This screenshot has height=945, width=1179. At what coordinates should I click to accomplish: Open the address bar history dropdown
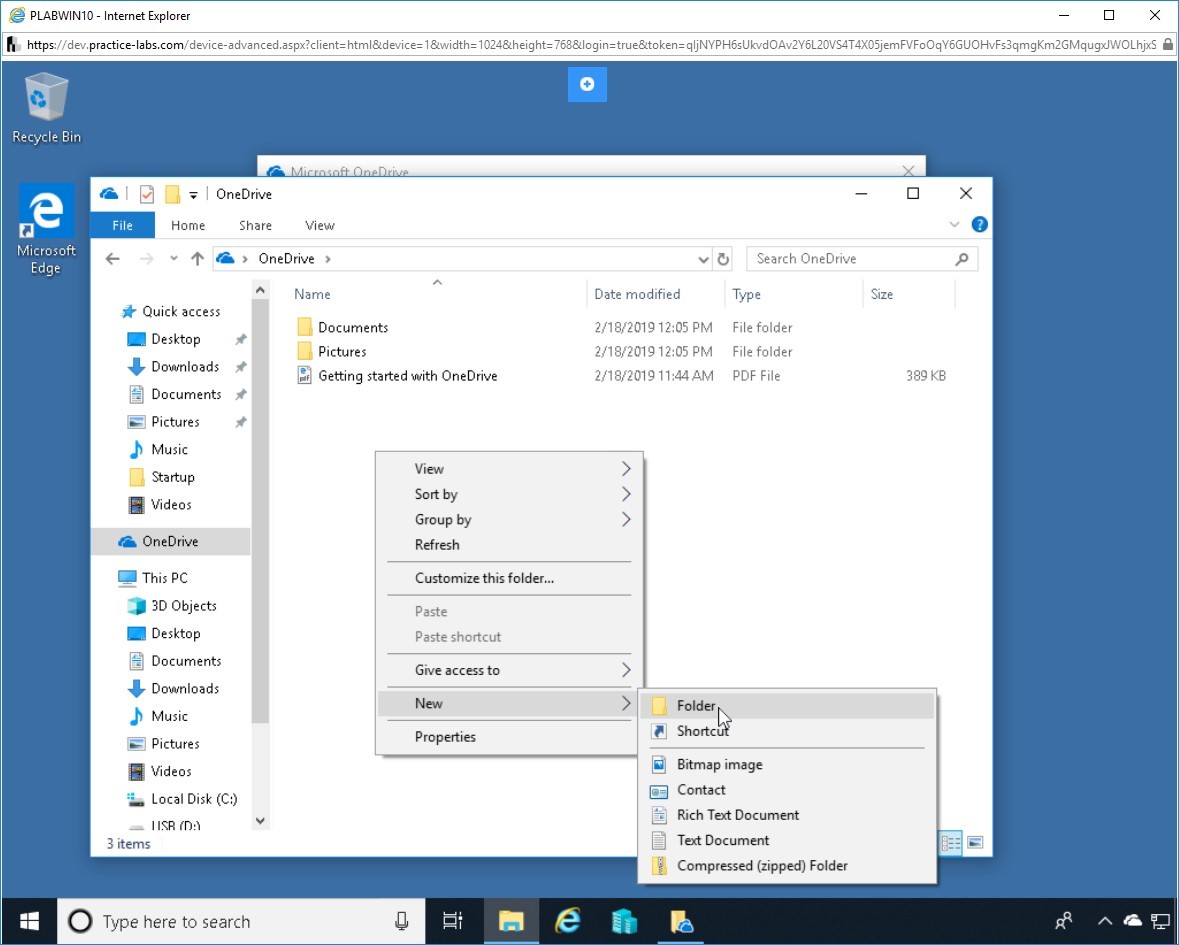[x=703, y=259]
